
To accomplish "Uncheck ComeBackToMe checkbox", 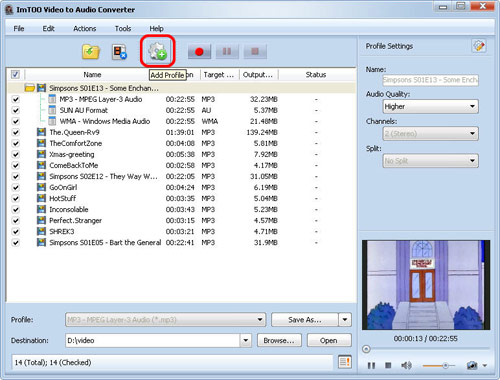I will pyautogui.click(x=15, y=165).
